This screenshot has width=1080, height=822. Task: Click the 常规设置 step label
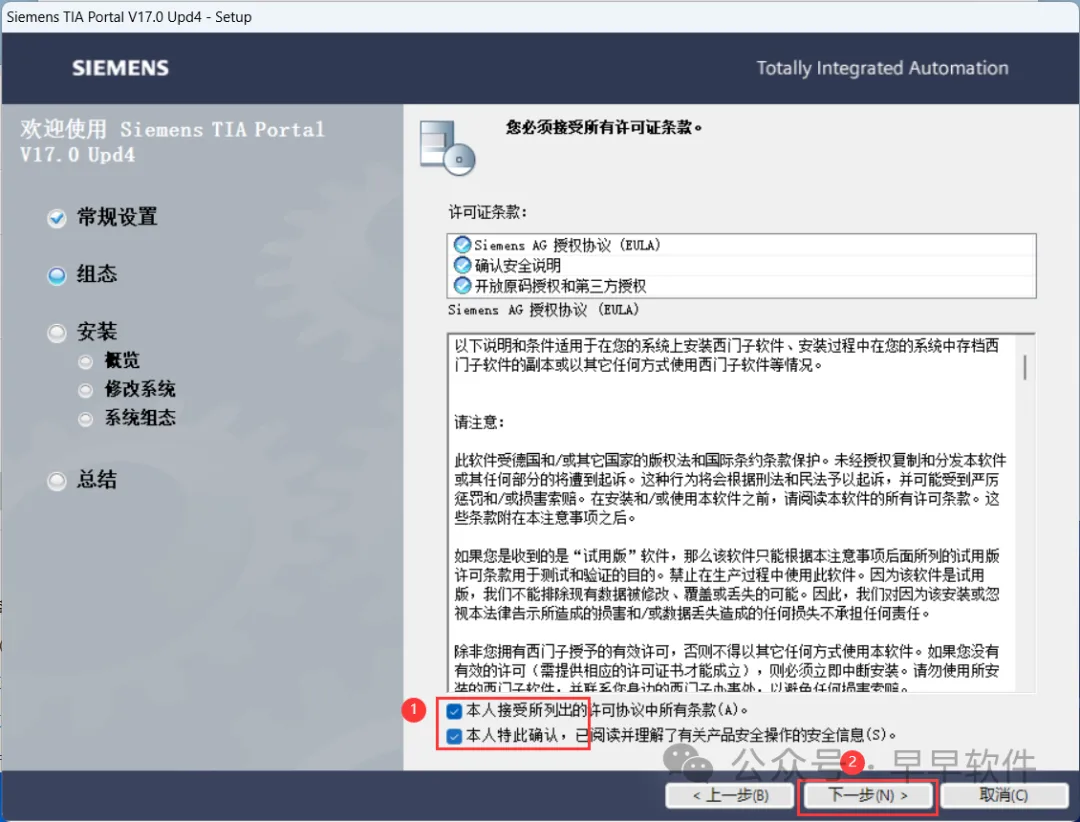coord(117,217)
